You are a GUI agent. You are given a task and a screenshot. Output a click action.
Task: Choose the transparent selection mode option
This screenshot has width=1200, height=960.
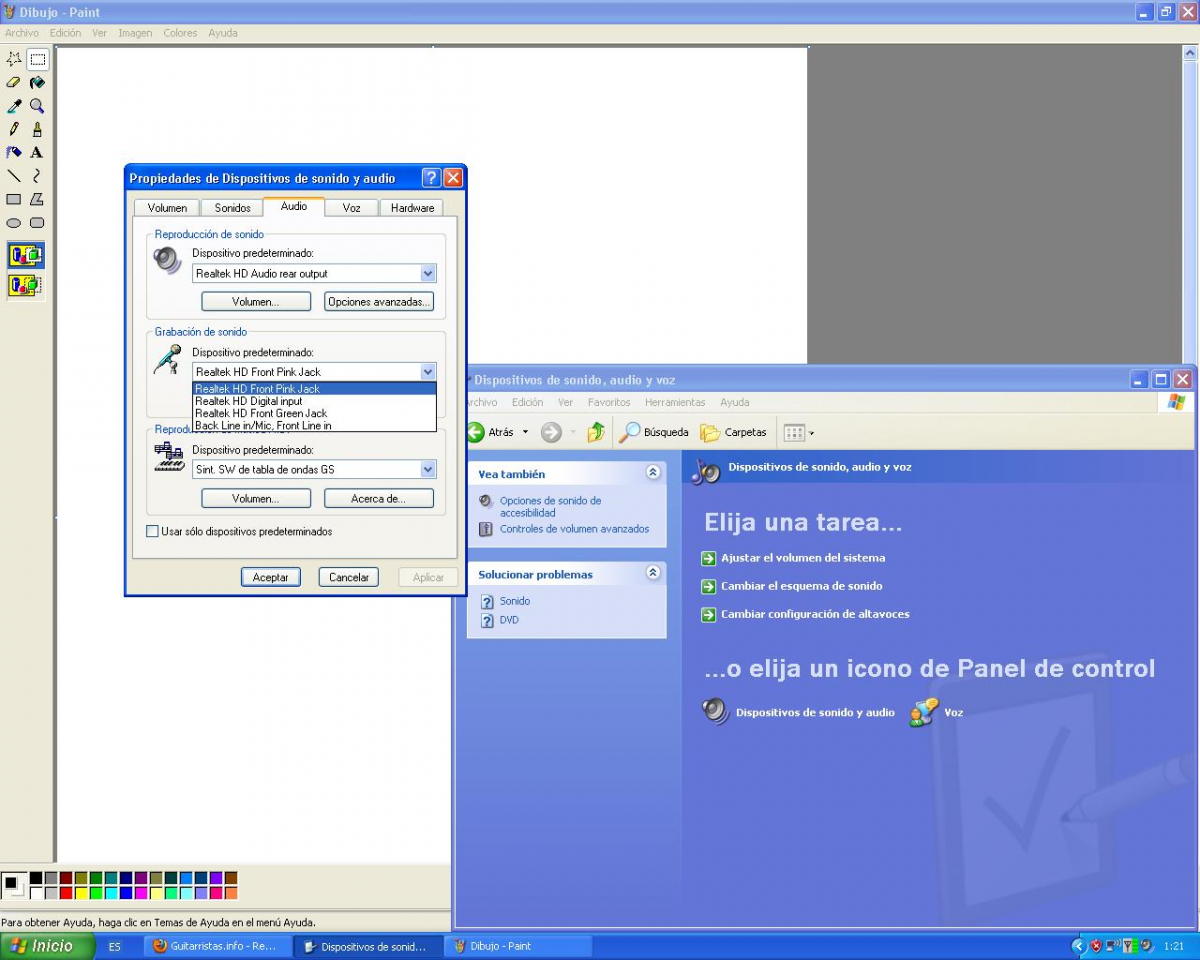pos(25,285)
